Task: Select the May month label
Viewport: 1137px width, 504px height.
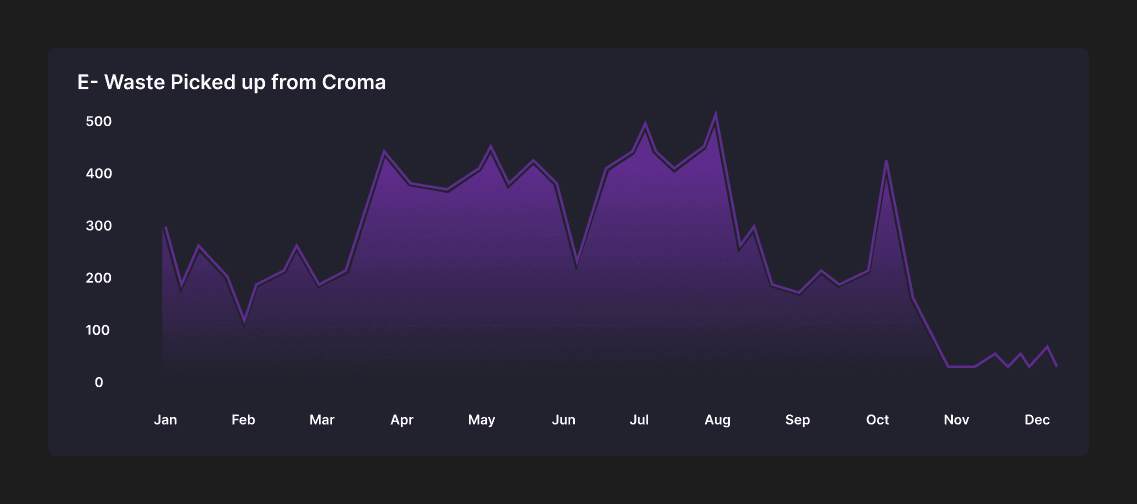Action: (x=481, y=420)
